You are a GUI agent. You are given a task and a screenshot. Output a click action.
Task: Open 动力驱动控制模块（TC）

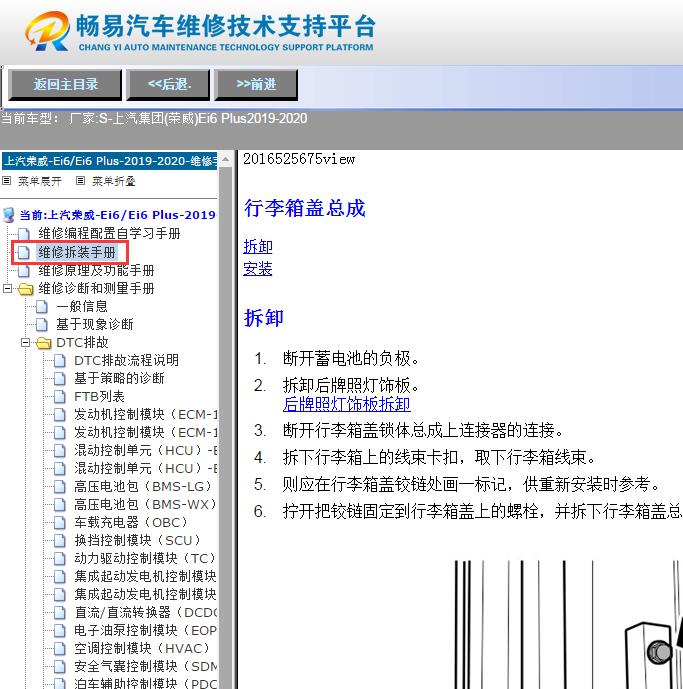(145, 558)
